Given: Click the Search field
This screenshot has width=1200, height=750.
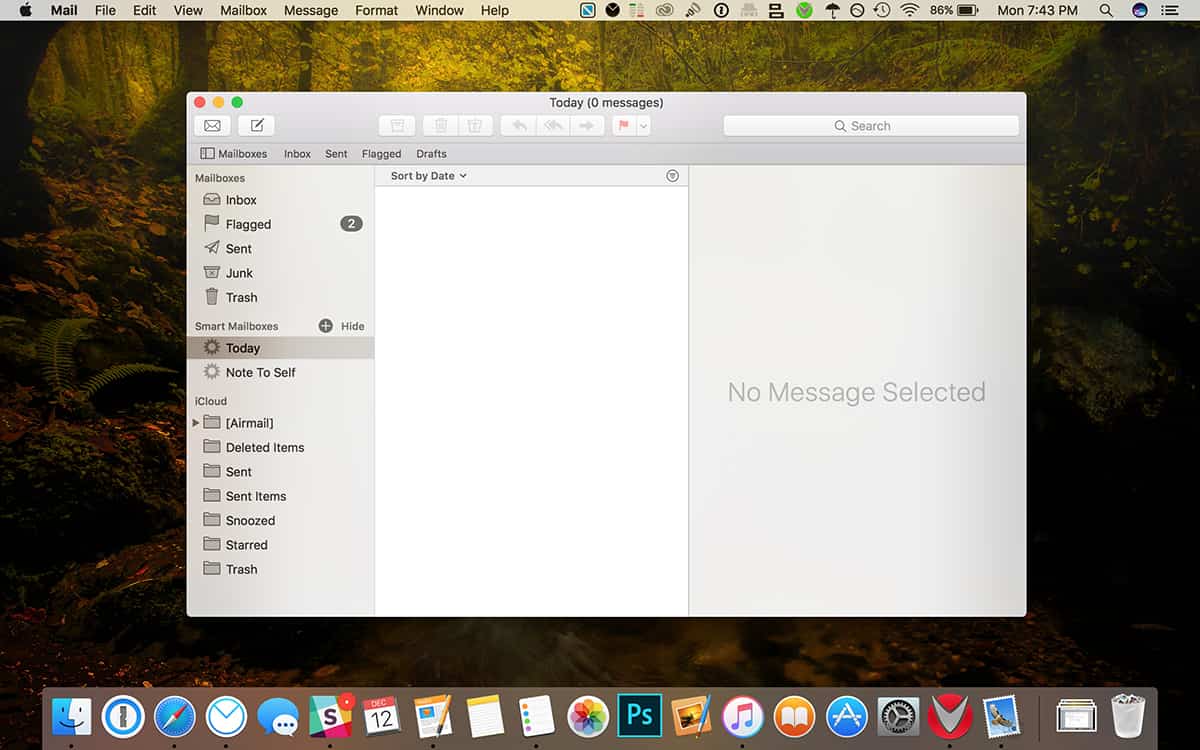Looking at the screenshot, I should [871, 126].
